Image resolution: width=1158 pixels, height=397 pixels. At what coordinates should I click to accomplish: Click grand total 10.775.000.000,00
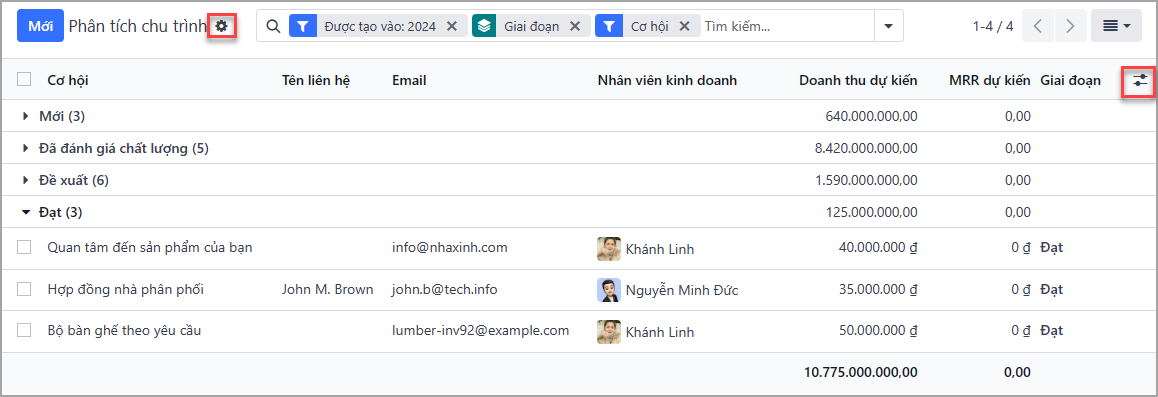861,373
